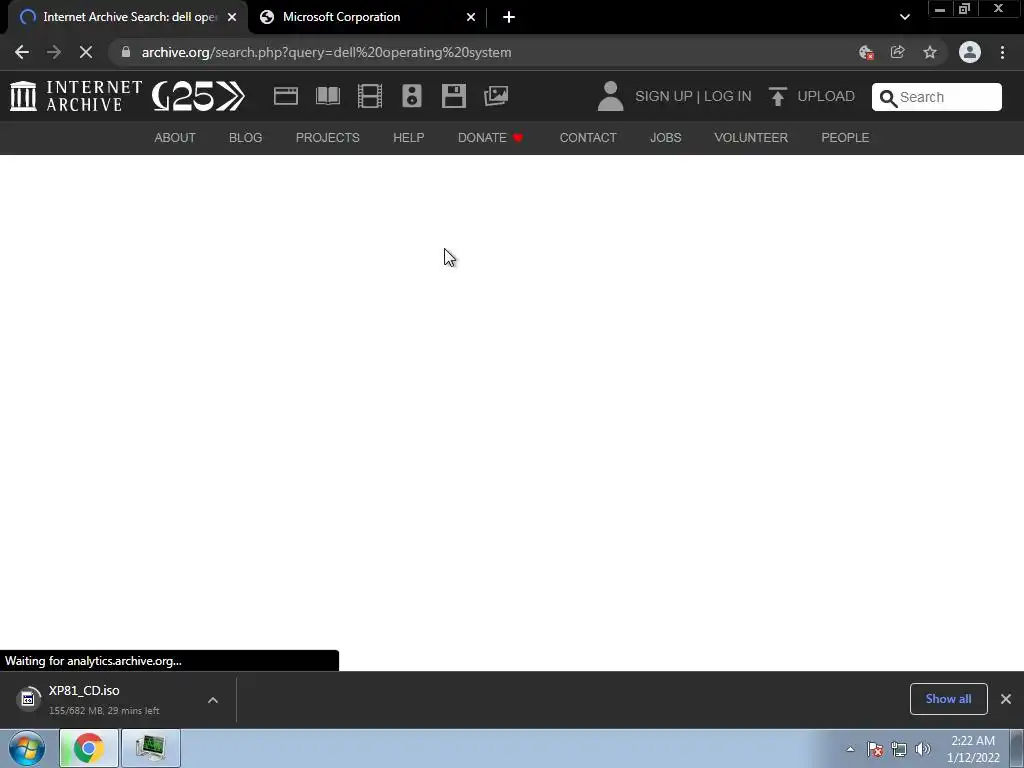
Task: Bookmark this page with star icon
Action: pyautogui.click(x=930, y=52)
